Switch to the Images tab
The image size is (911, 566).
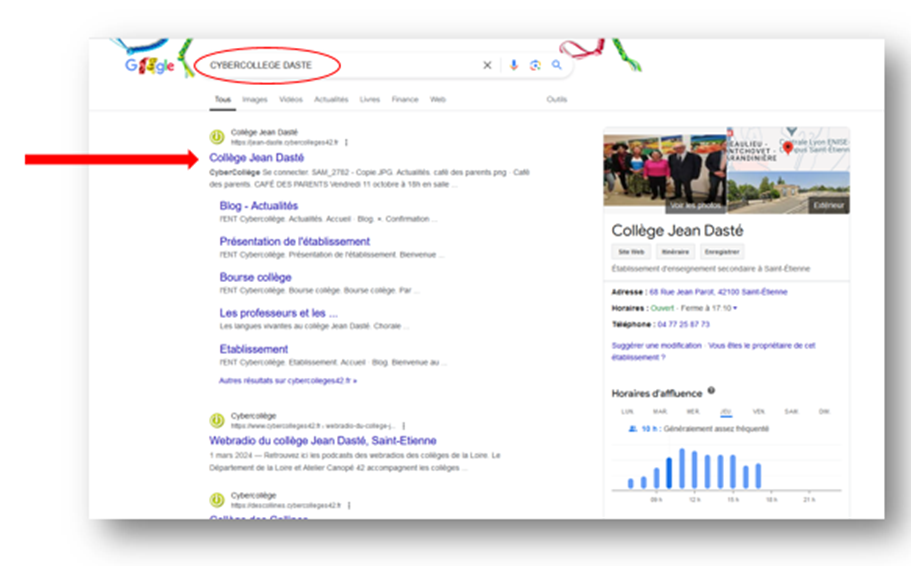(255, 100)
